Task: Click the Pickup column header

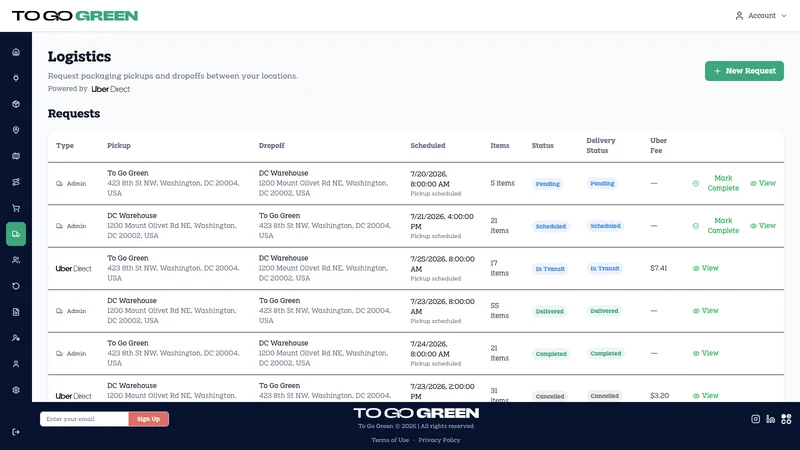Action: [119, 145]
